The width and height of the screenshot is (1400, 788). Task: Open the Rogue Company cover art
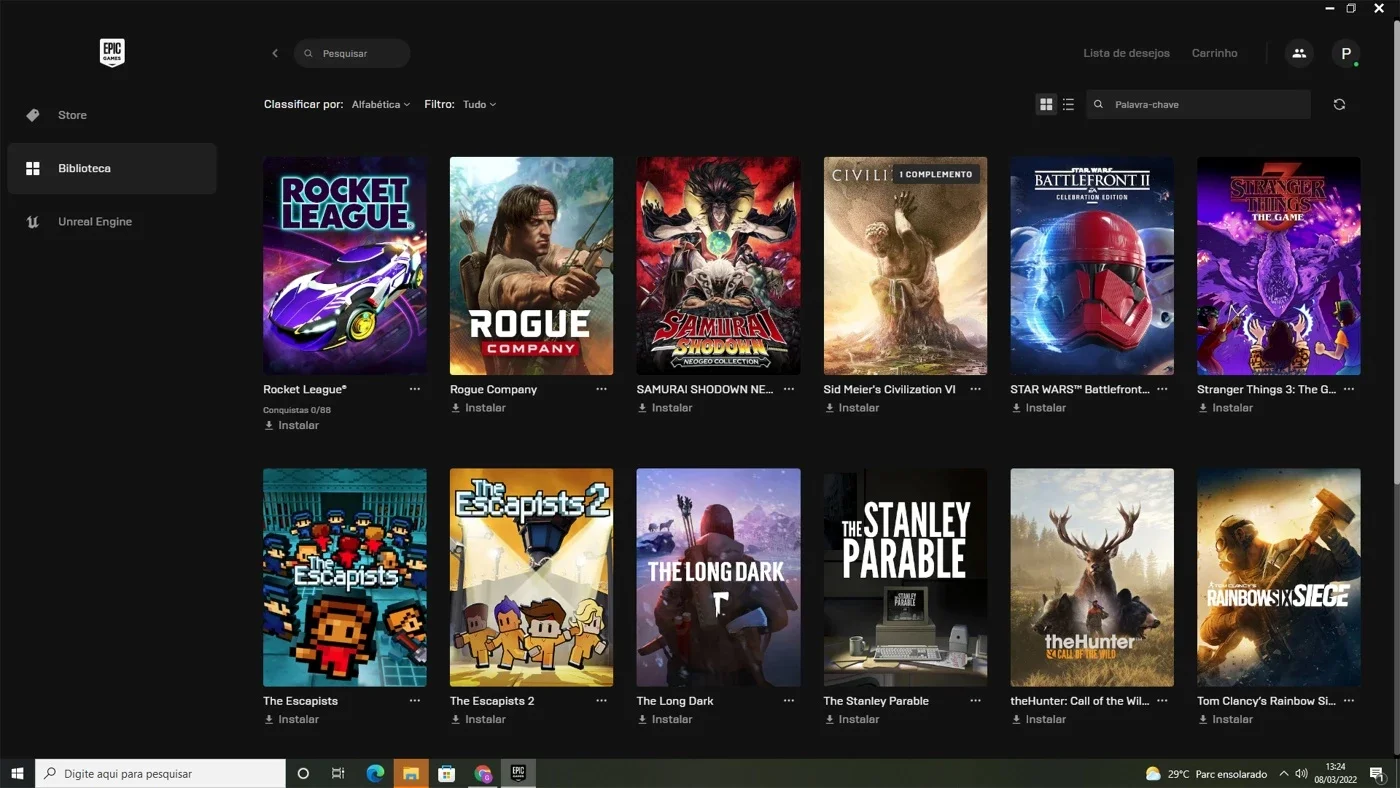point(532,266)
